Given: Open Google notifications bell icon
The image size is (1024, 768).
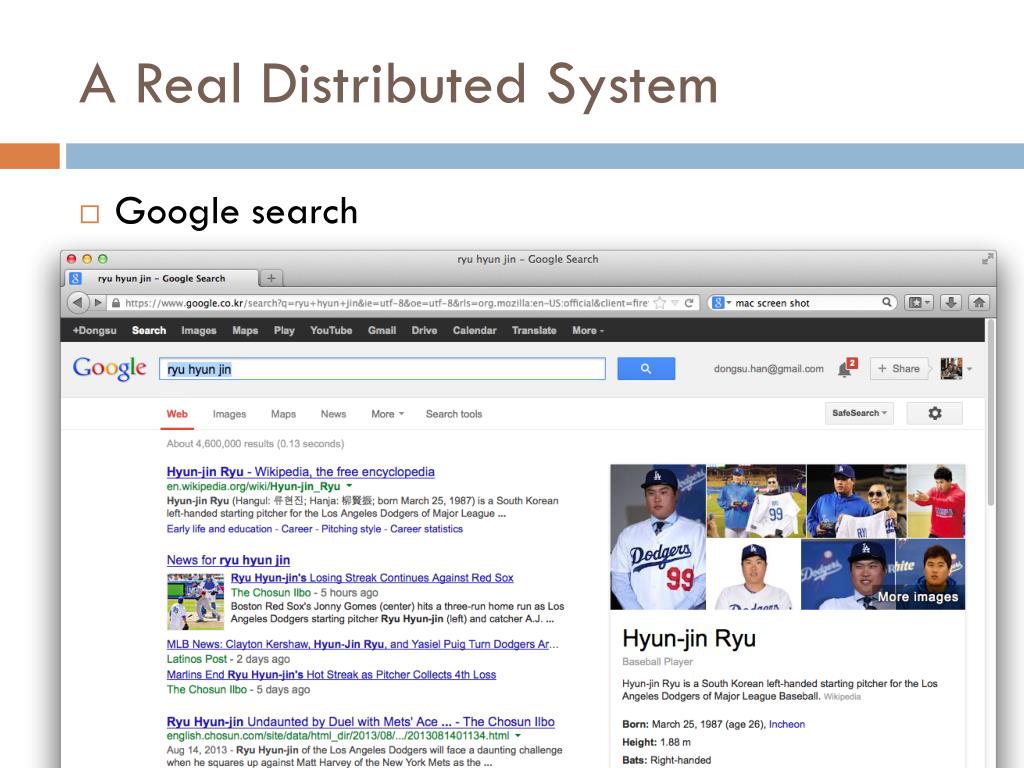Looking at the screenshot, I should [x=846, y=368].
